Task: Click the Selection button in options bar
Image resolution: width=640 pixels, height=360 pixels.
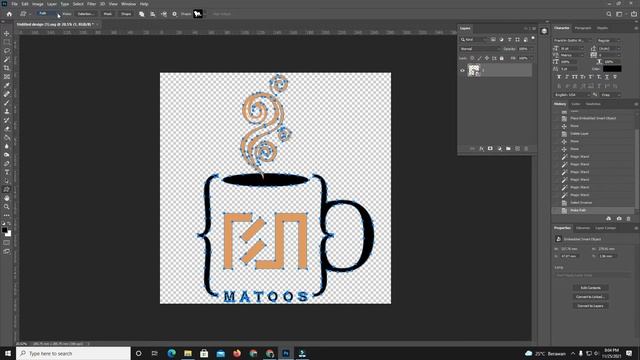Action: click(x=85, y=14)
